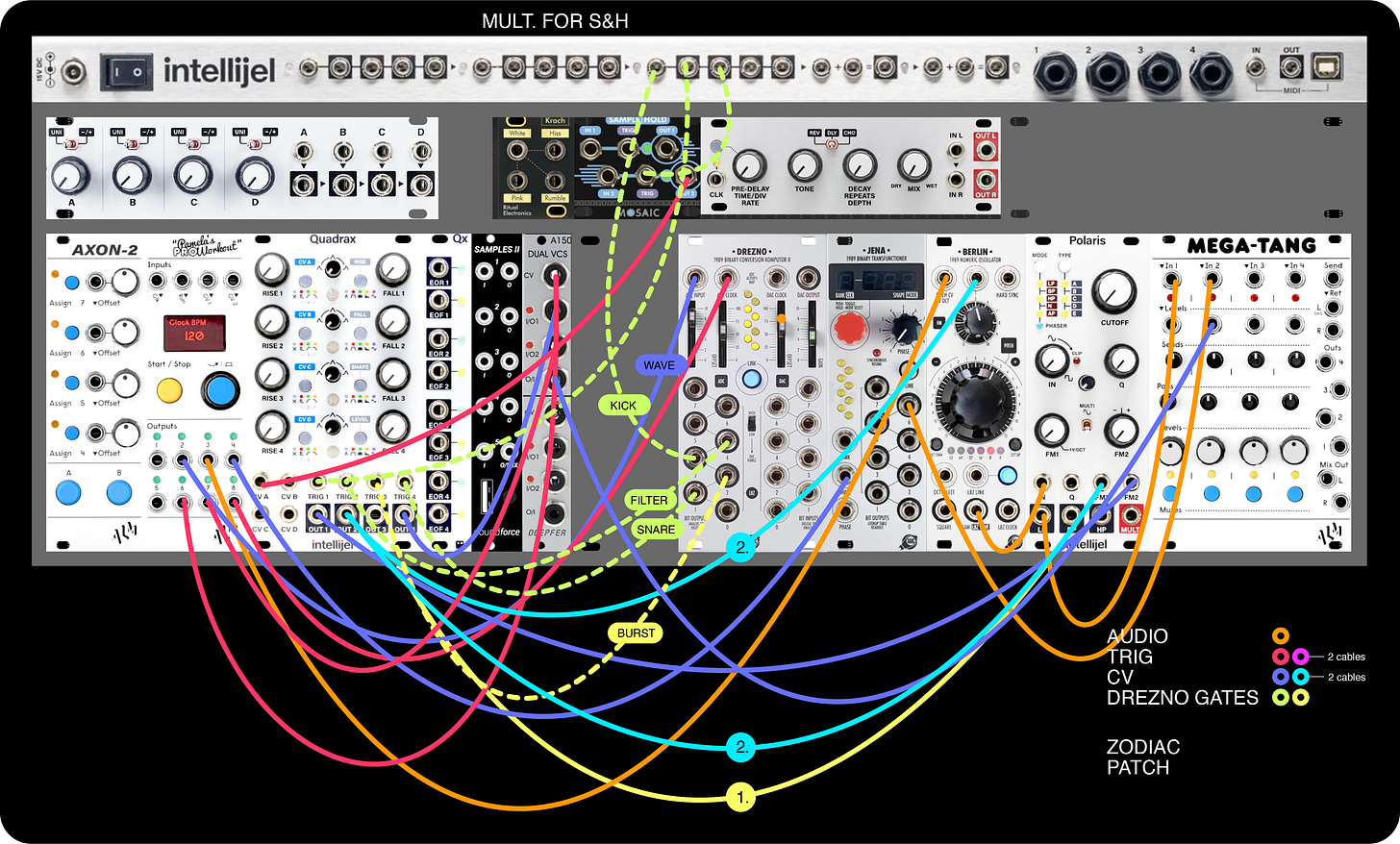Turn the CUTOFF knob on Polaris
This screenshot has width=1400, height=844.
1113,290
